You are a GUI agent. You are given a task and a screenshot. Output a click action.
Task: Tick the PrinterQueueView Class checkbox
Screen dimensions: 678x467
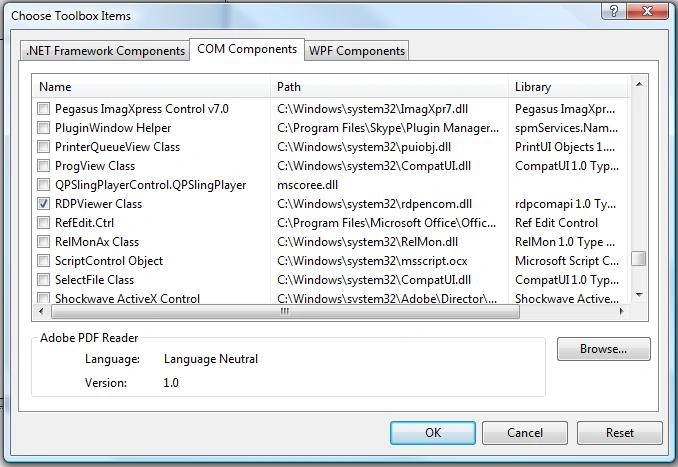coord(43,147)
